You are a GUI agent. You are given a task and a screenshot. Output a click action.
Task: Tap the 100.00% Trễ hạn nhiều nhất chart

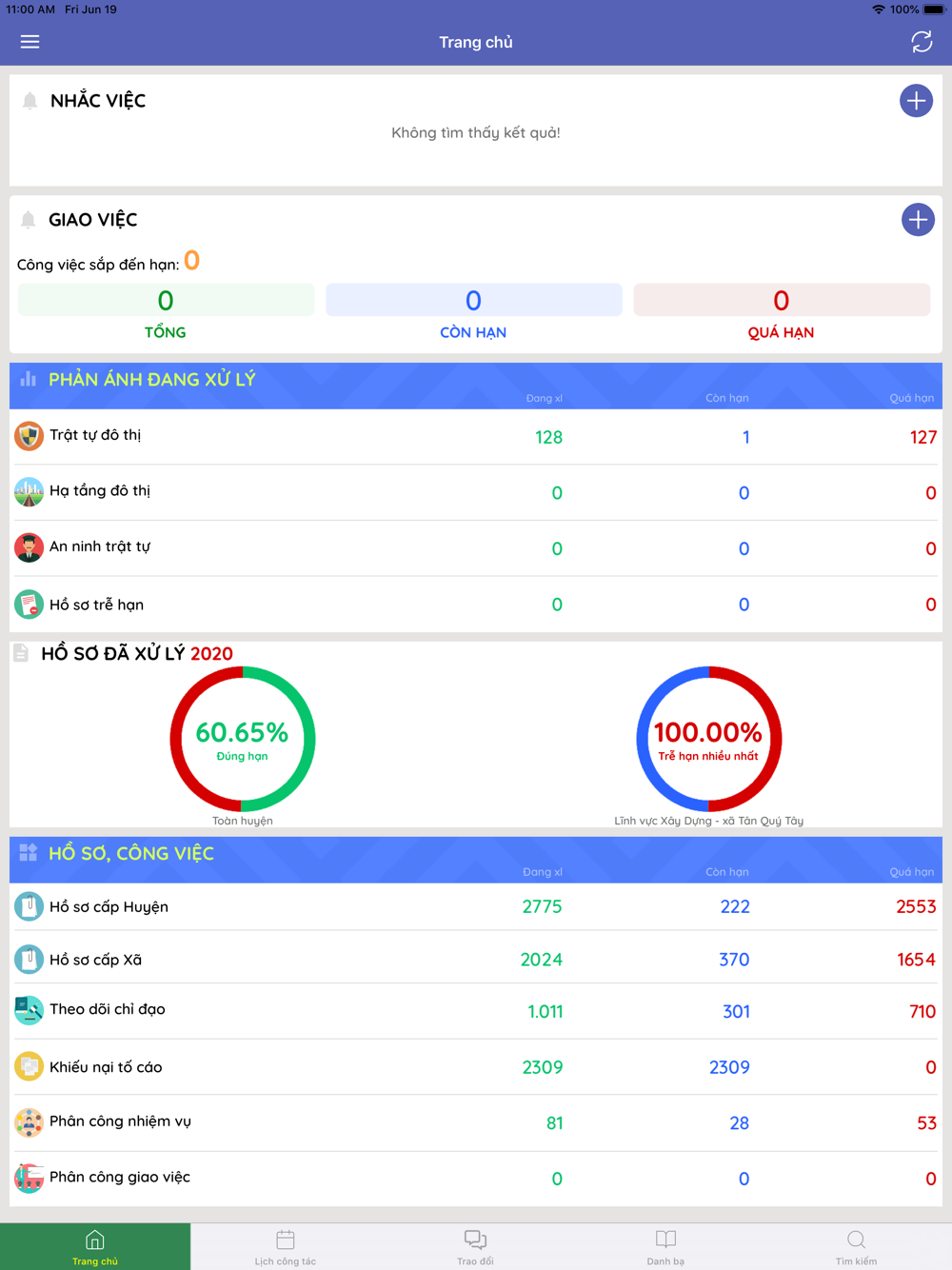pos(709,739)
